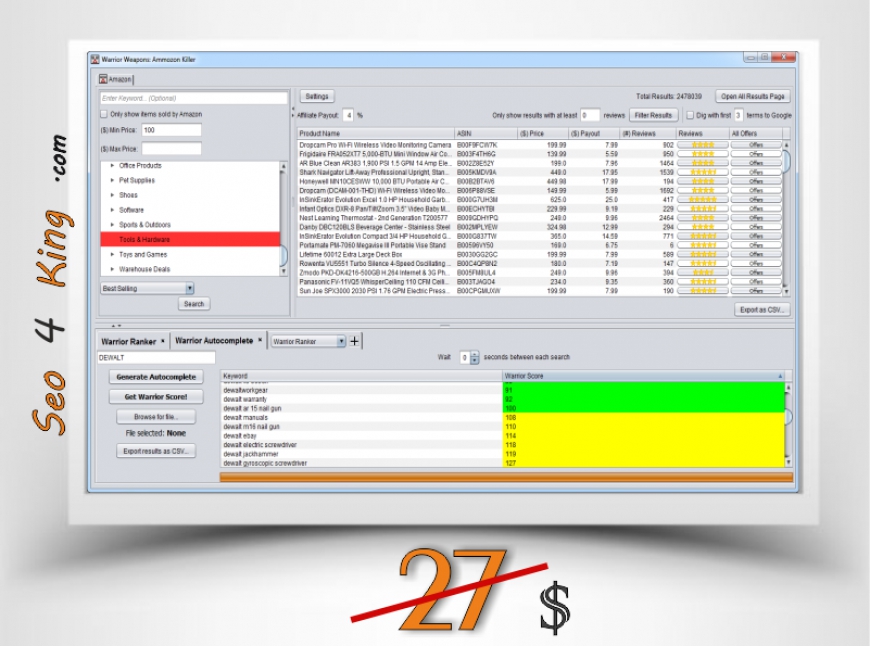The width and height of the screenshot is (870, 646).
Task: Open the Amazon tab
Action: click(x=115, y=79)
